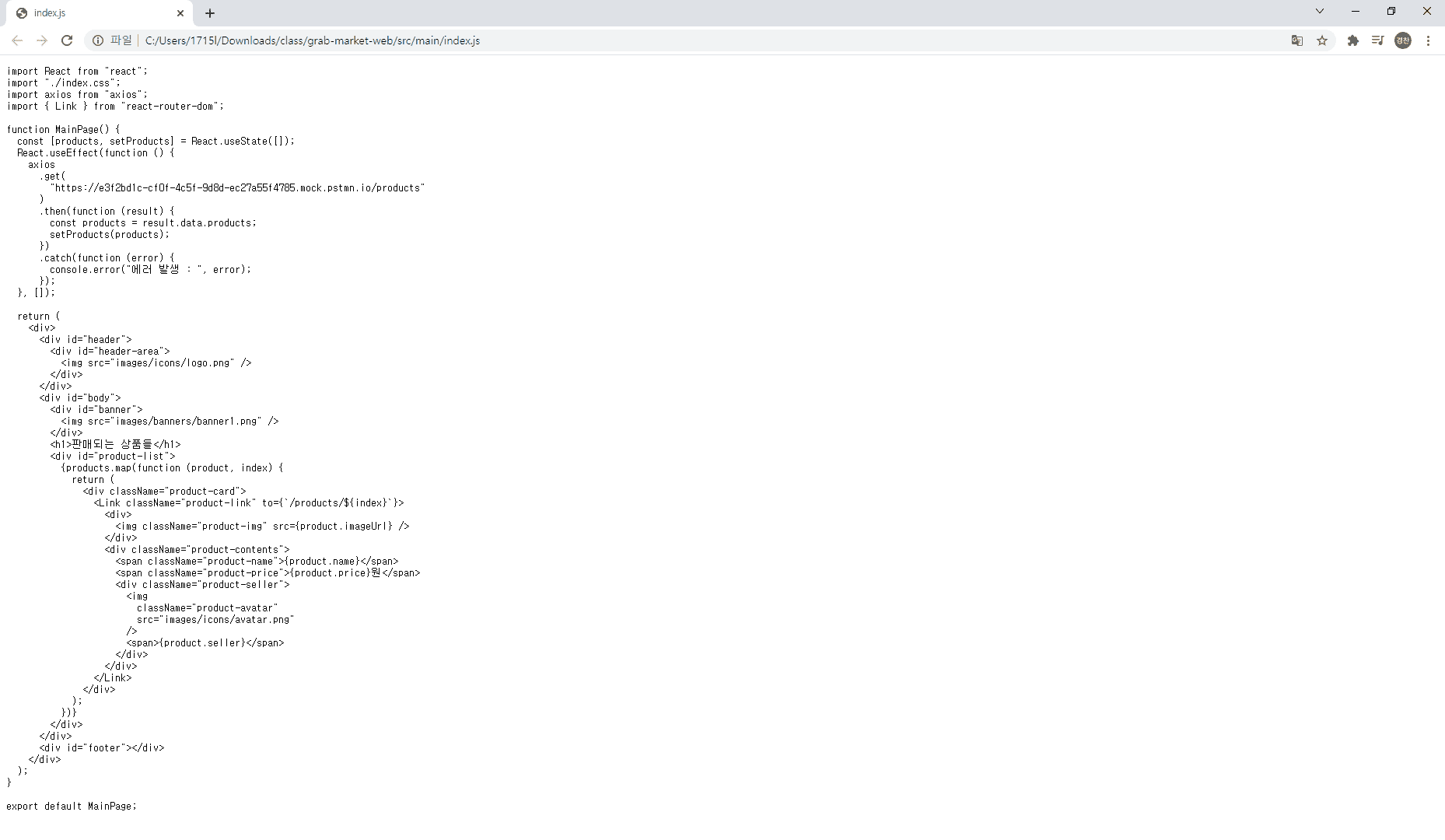Restore down the Chrome window
This screenshot has height=840, width=1445.
pos(1391,11)
